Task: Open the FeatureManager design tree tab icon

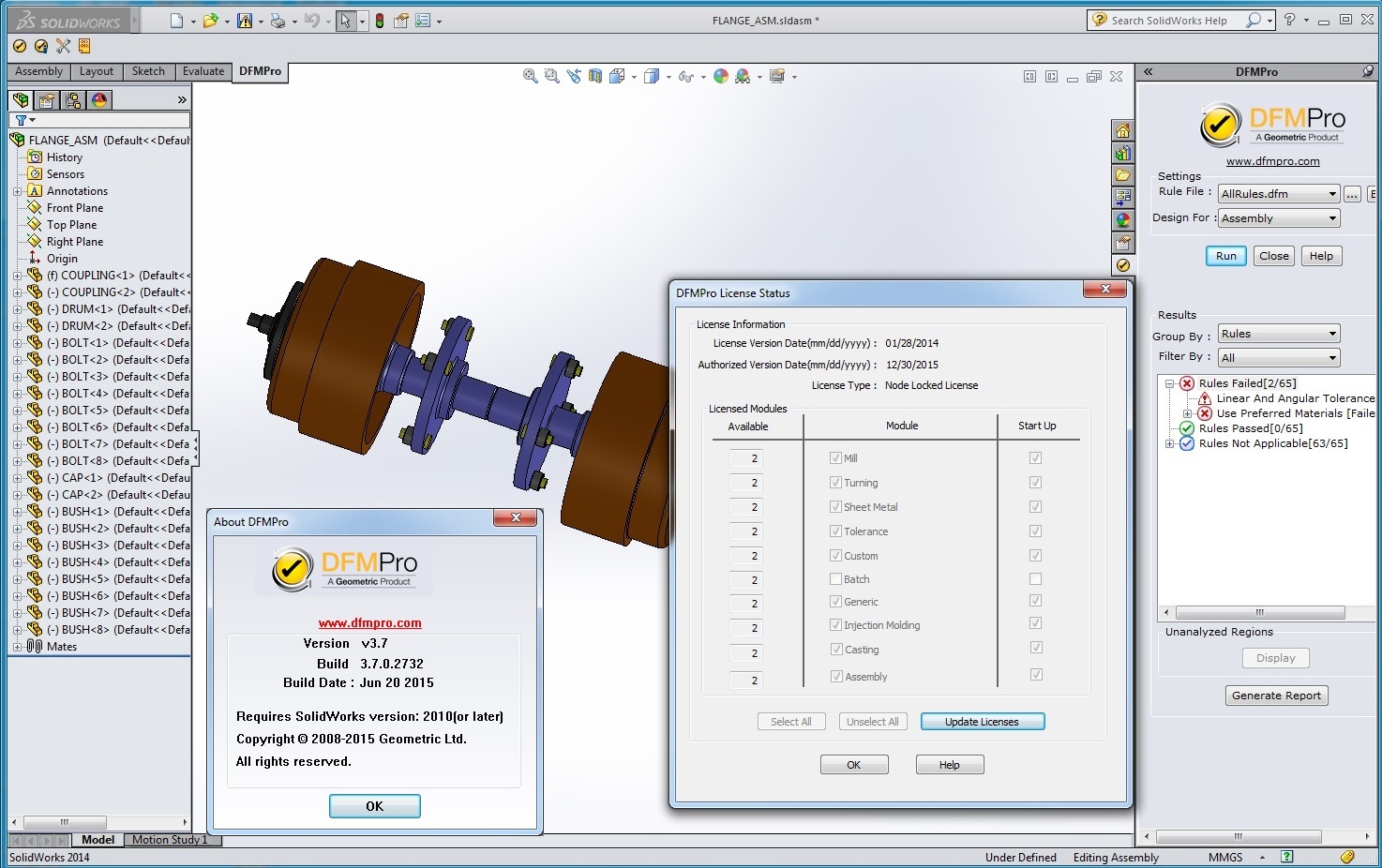Action: pyautogui.click(x=21, y=99)
